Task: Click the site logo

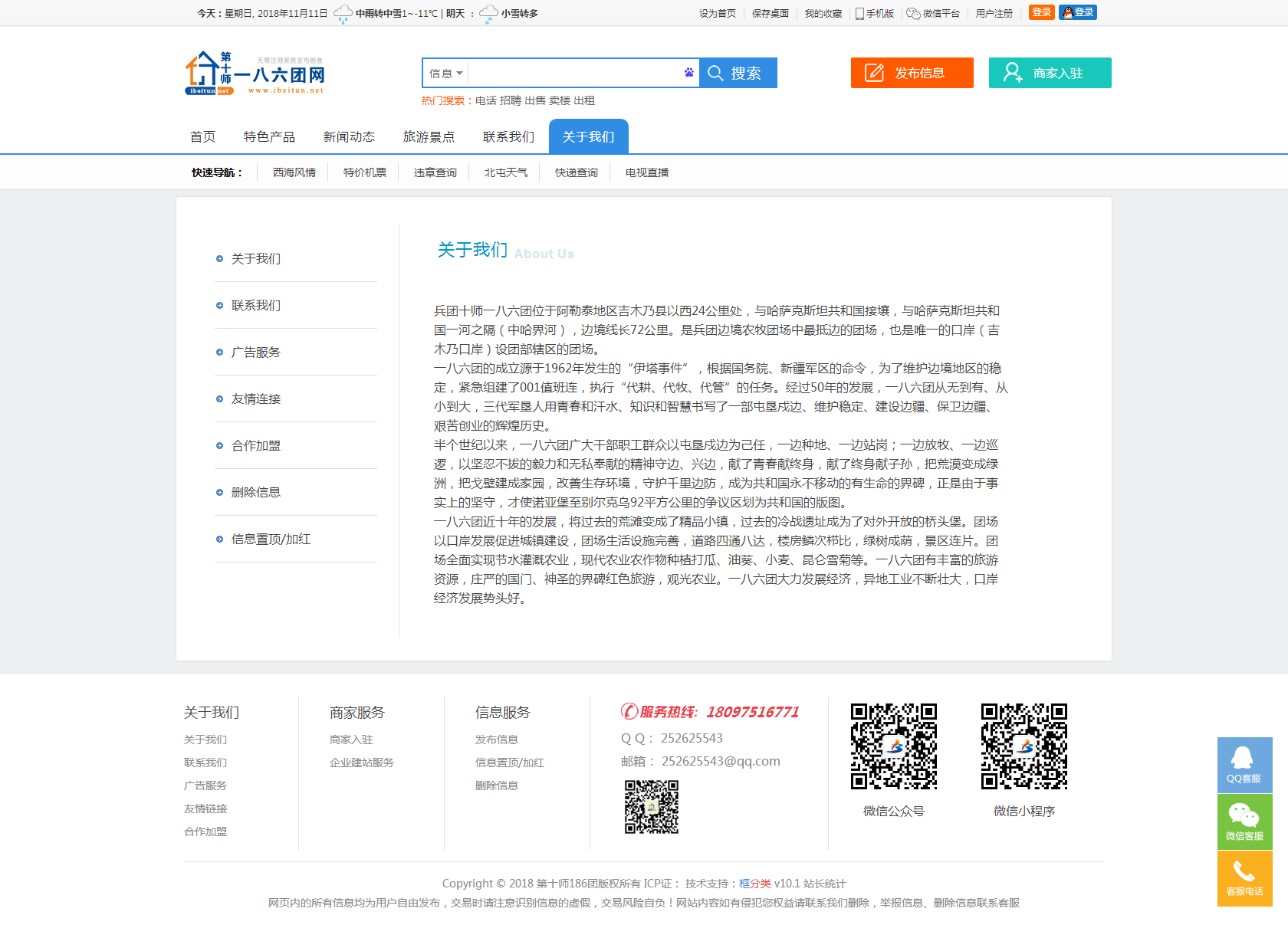Action: click(255, 74)
